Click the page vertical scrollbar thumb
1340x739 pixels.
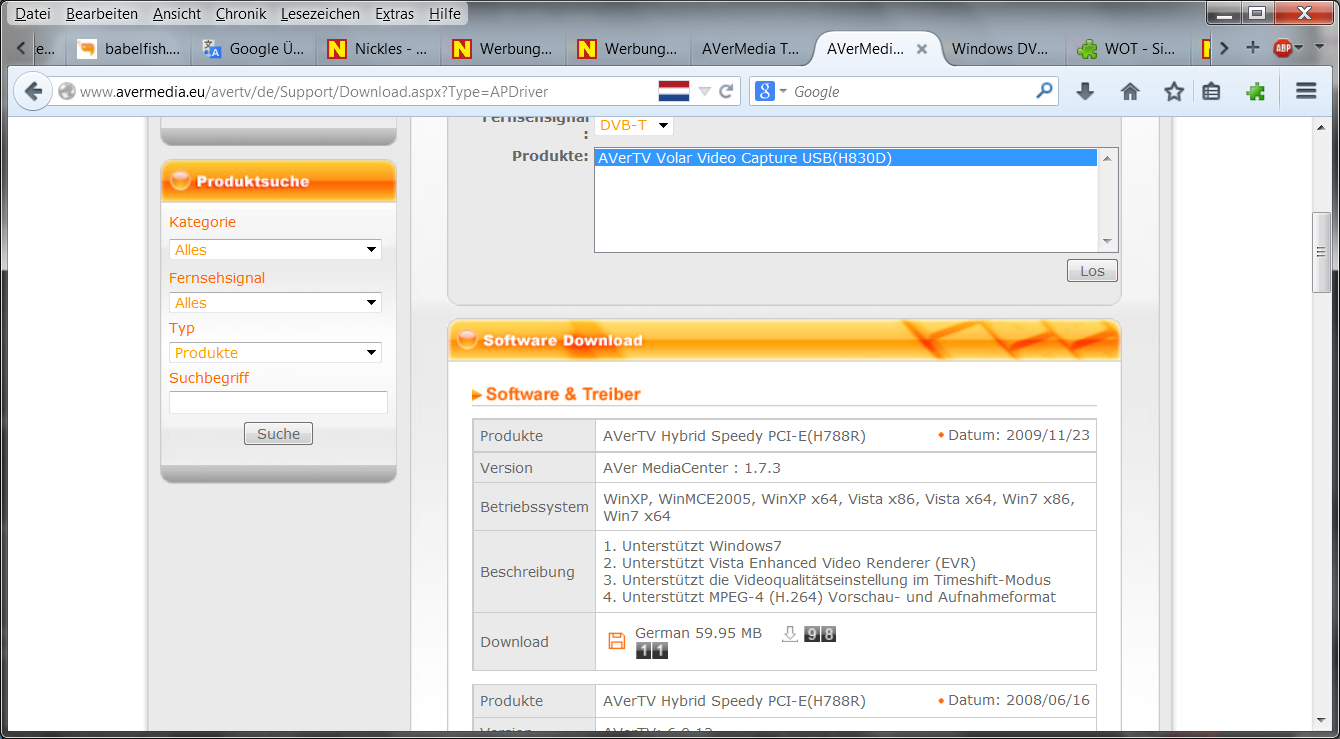pyautogui.click(x=1322, y=252)
